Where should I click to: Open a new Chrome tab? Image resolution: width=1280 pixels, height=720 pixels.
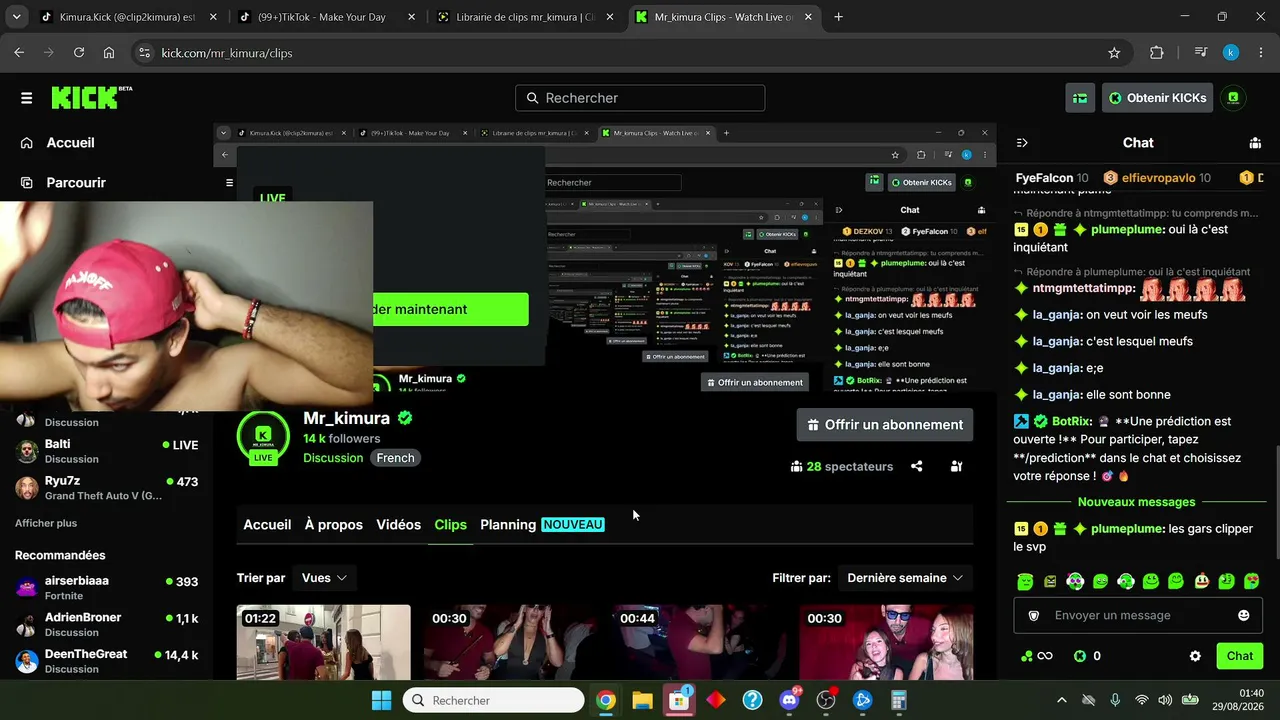[838, 17]
